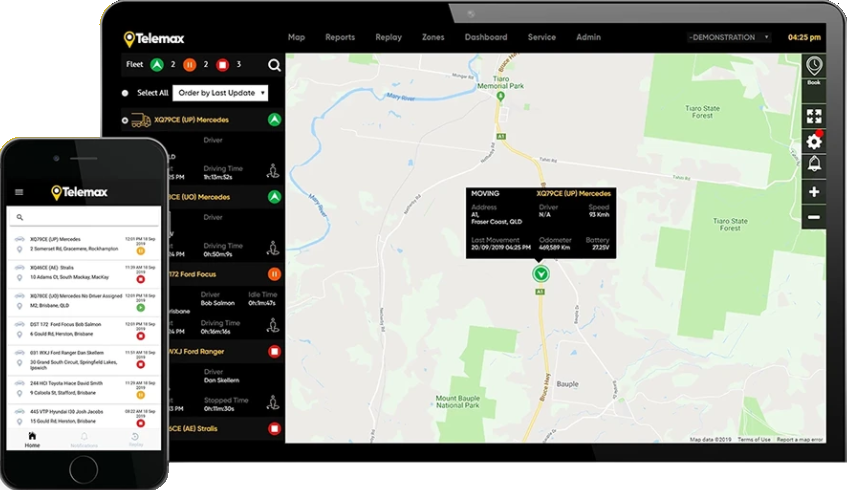Open phone Home tab
The width and height of the screenshot is (847, 490).
tap(32, 440)
